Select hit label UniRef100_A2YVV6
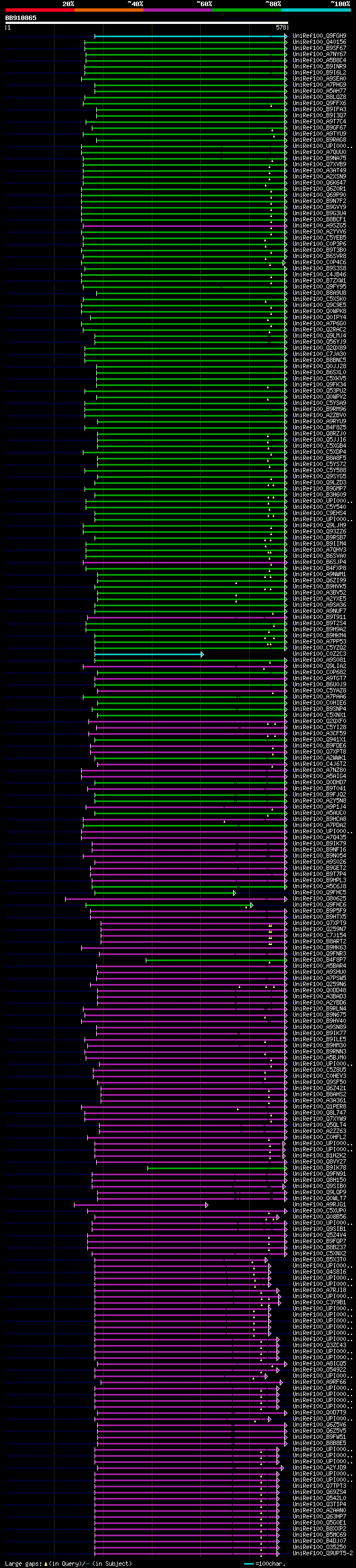This screenshot has height=1568, width=356. click(x=319, y=231)
